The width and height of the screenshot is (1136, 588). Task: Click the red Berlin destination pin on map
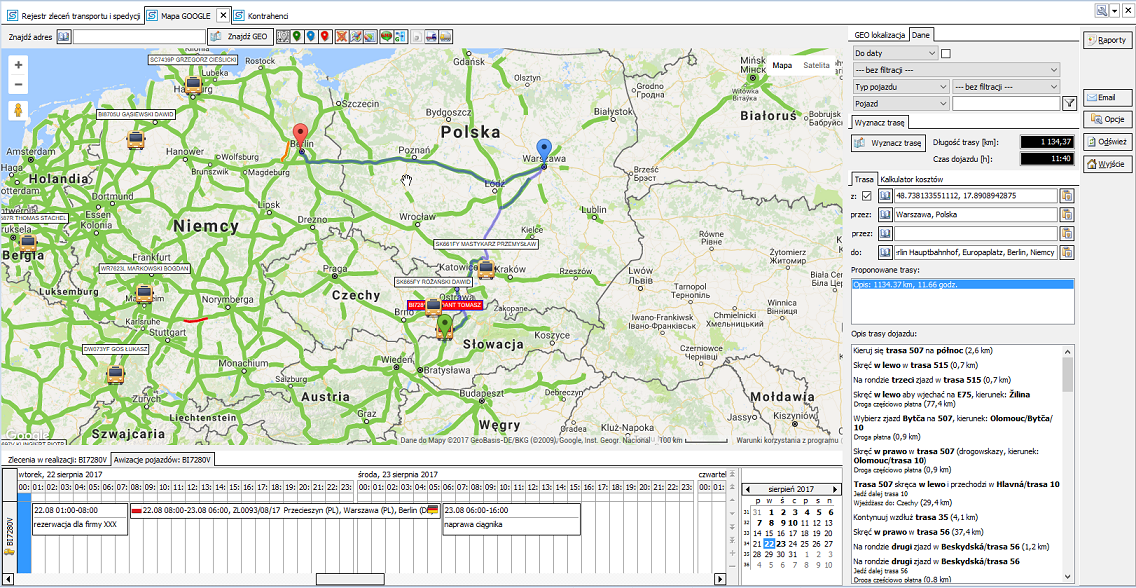301,138
